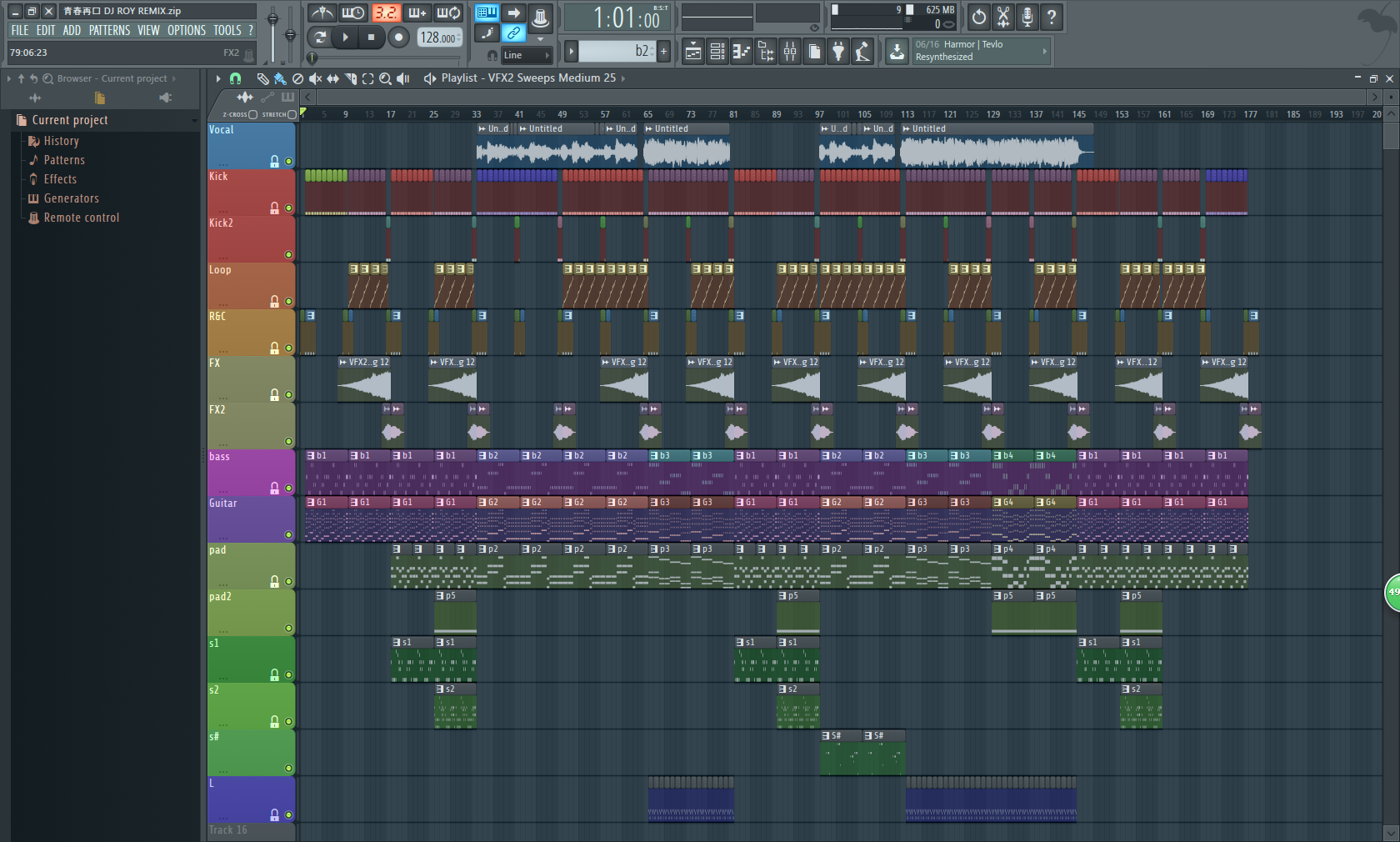Toggle the Z-CROSS checkbox
Viewport: 1400px width, 842px height.
(253, 114)
